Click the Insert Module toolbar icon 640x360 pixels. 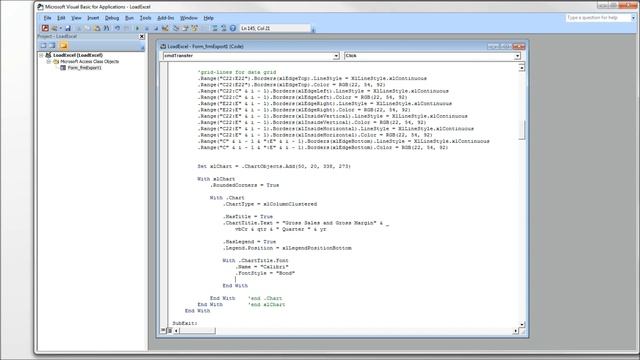pos(54,28)
